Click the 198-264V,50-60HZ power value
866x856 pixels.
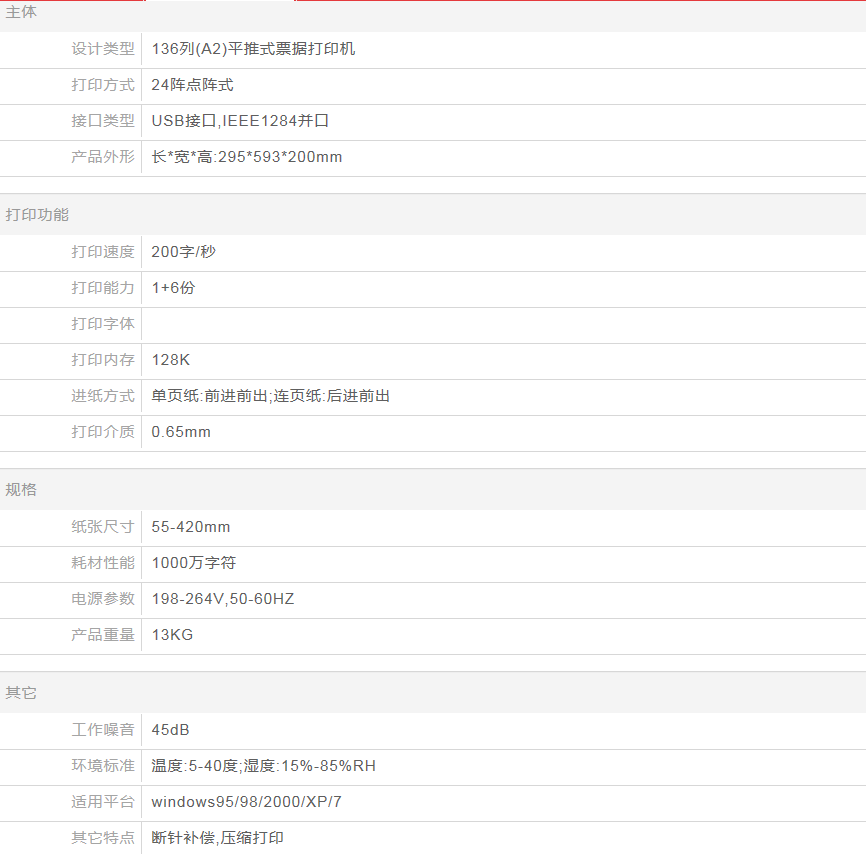223,599
